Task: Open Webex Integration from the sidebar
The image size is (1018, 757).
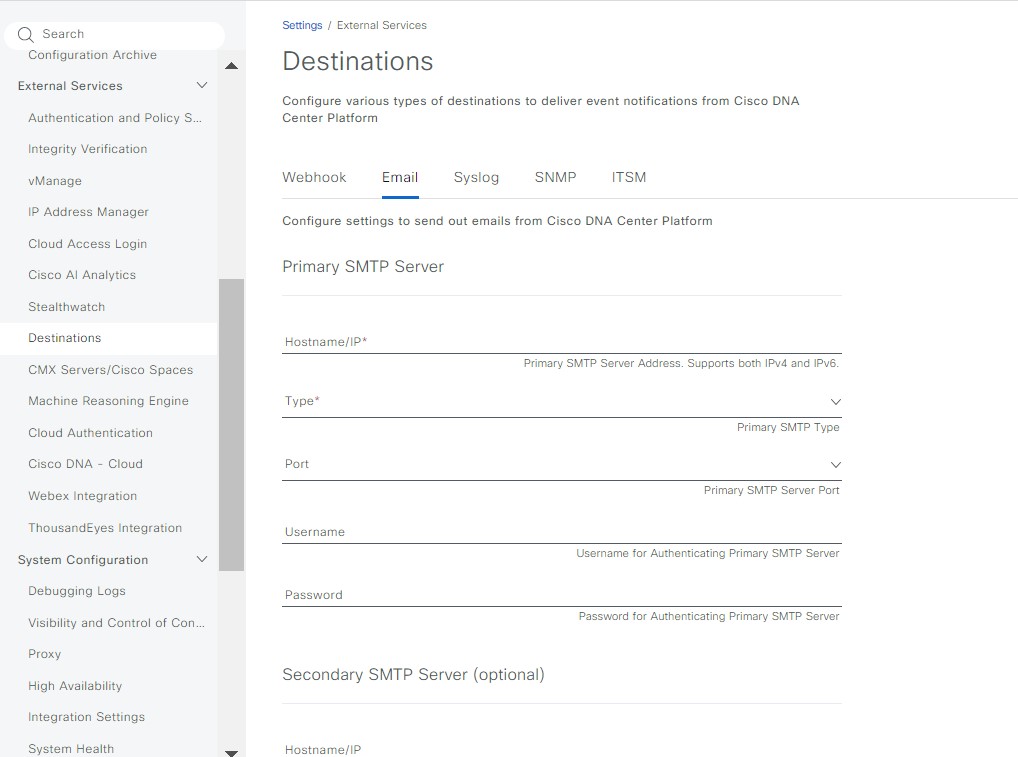Action: coord(82,496)
